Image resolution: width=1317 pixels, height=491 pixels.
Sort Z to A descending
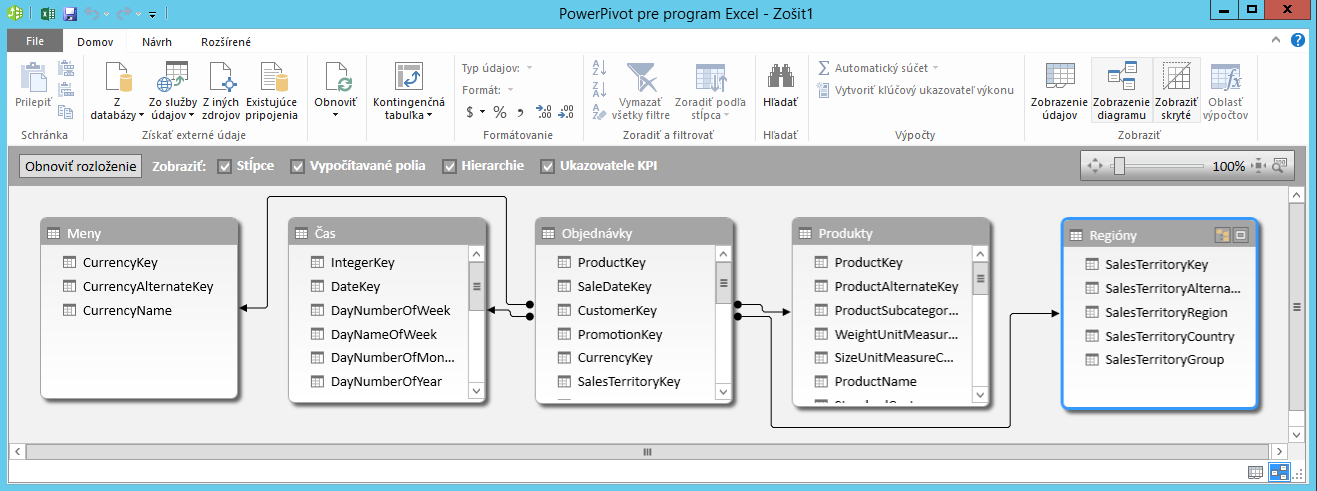click(x=600, y=90)
